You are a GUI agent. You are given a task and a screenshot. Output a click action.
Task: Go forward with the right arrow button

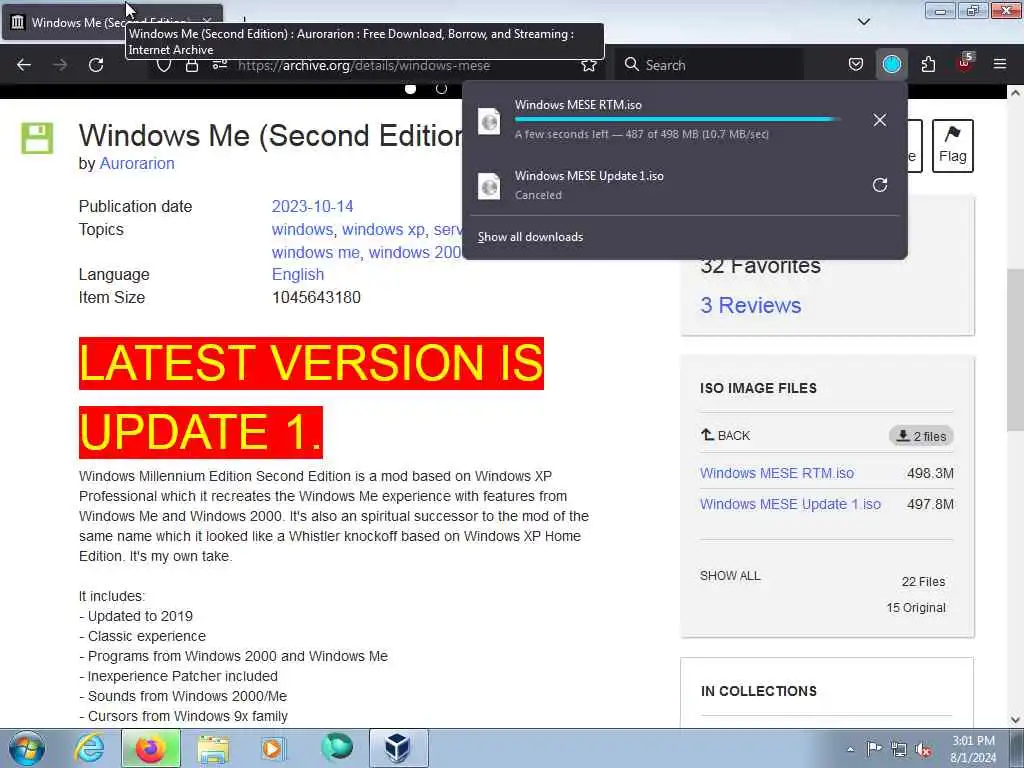pyautogui.click(x=59, y=65)
